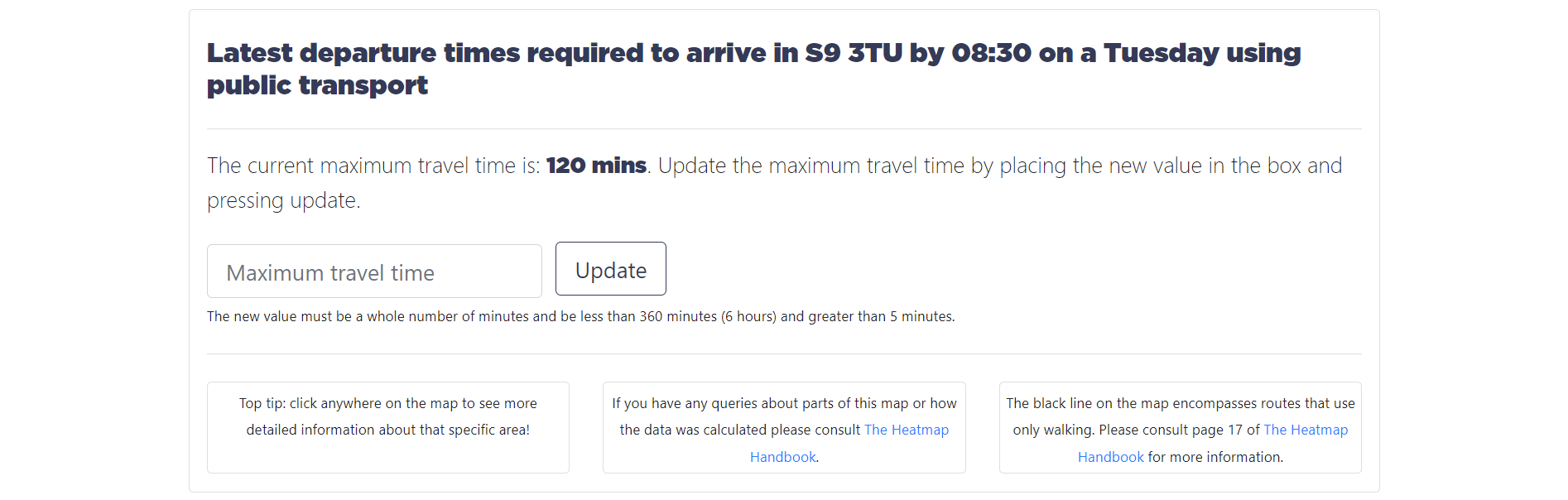Open 'The Heatmap' link in black line card

point(1306,430)
